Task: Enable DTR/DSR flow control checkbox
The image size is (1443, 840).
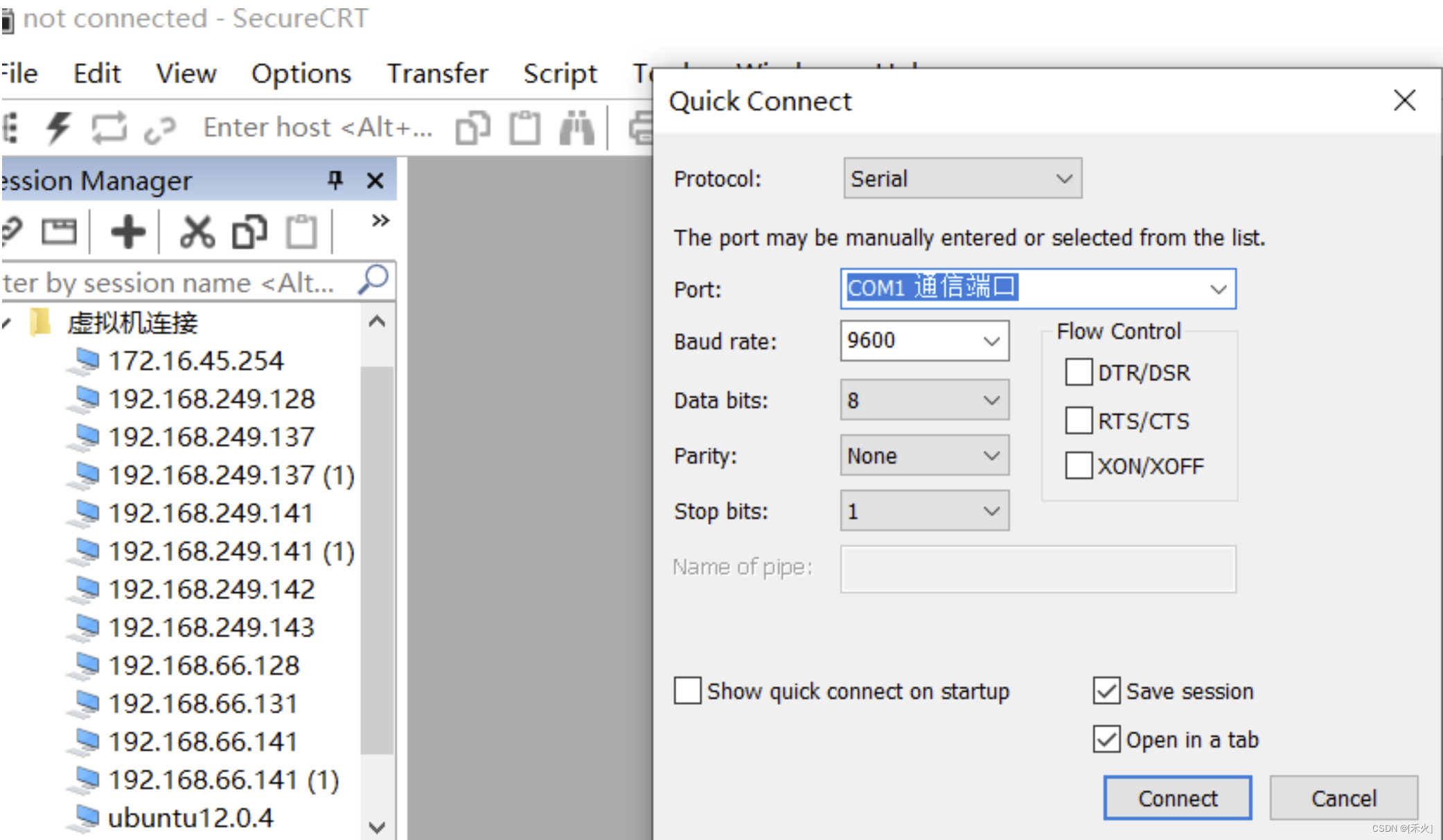Action: coord(1079,373)
